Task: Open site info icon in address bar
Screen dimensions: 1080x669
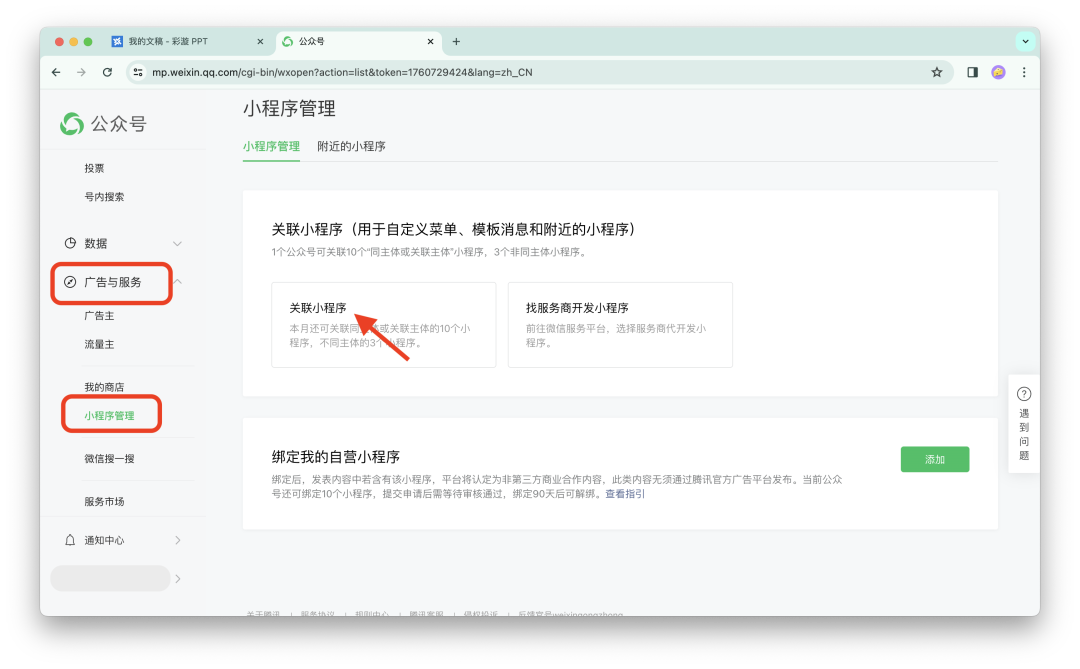Action: coord(138,72)
